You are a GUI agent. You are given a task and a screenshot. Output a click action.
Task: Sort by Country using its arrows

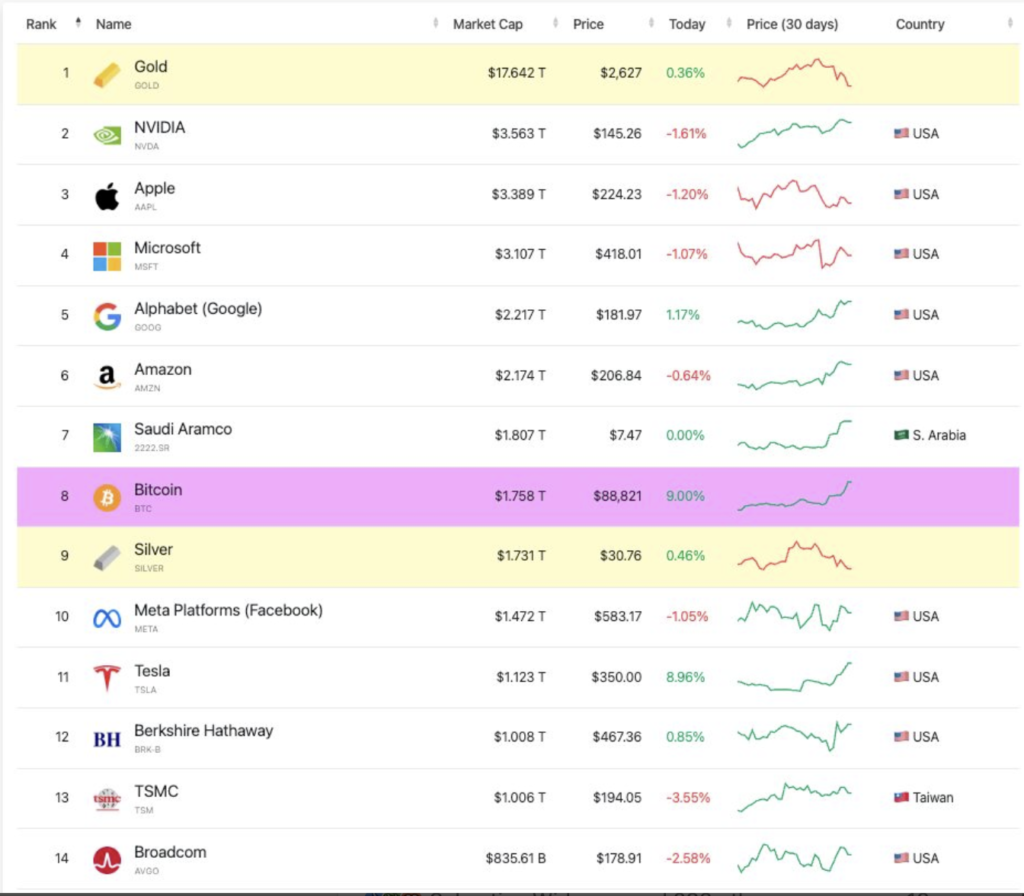pos(1010,24)
